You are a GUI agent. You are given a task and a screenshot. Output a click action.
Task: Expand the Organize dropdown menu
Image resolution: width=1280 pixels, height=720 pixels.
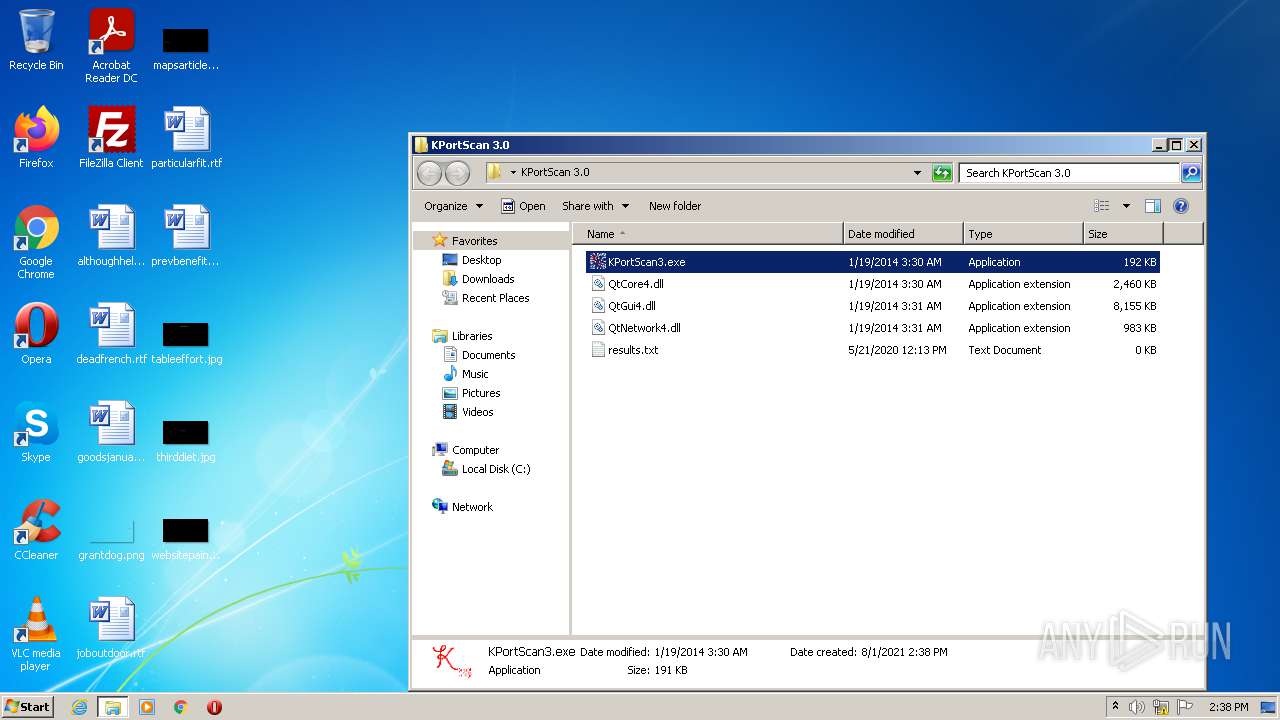point(453,206)
